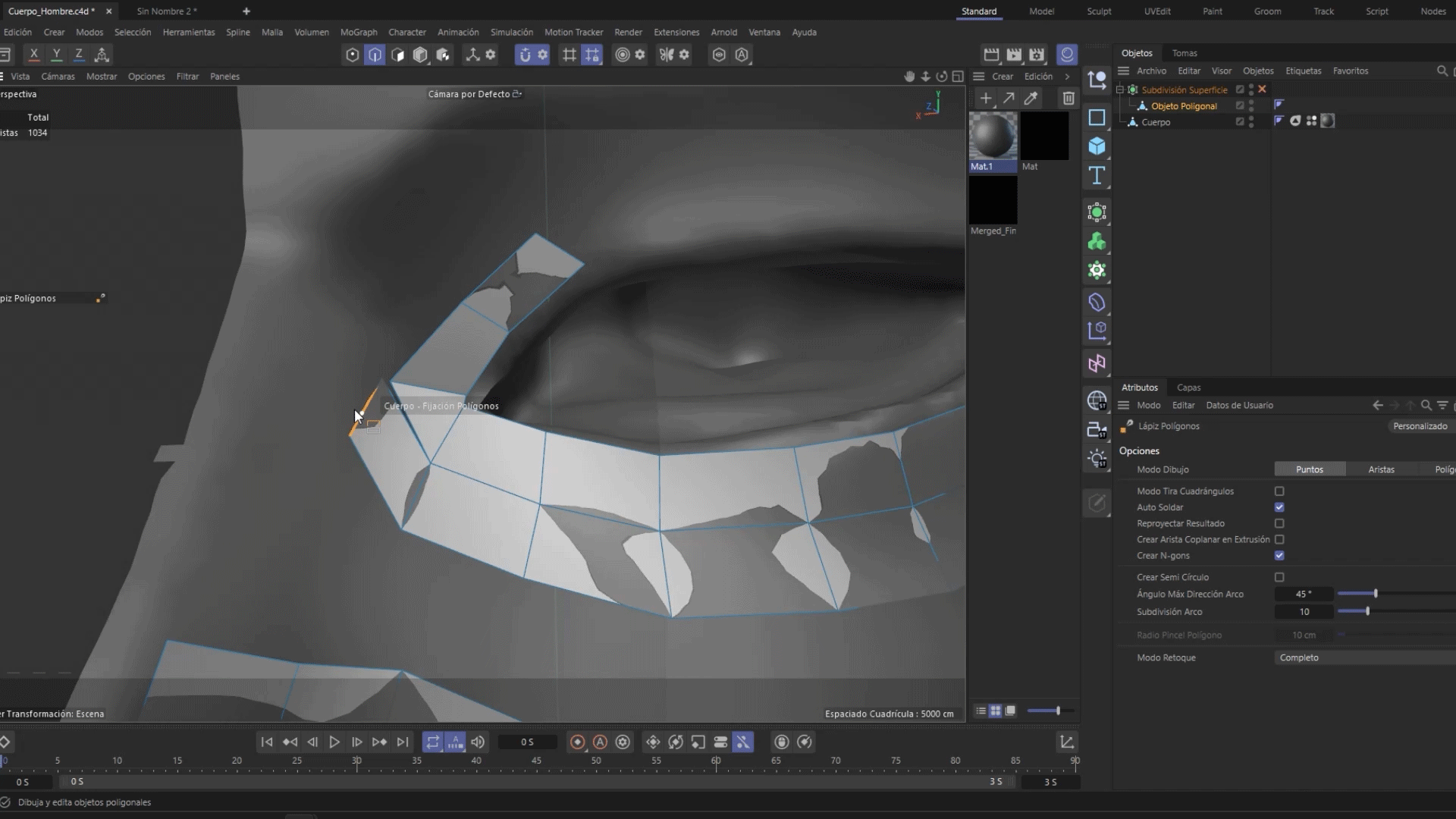Click the Text spline tool icon
Screen dimensions: 1456x819
click(1097, 176)
